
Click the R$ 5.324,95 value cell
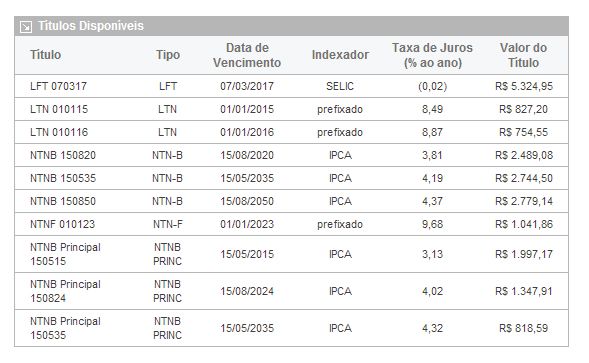(524, 86)
